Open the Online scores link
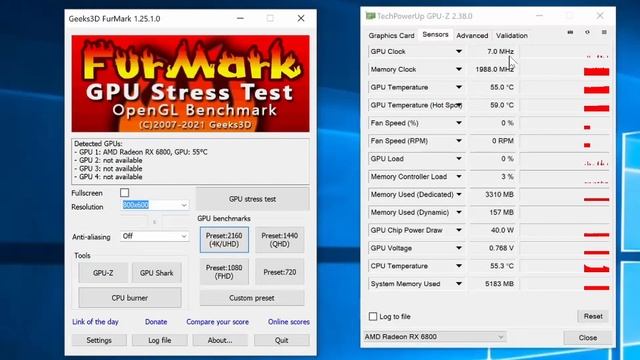The image size is (640, 360). click(289, 322)
